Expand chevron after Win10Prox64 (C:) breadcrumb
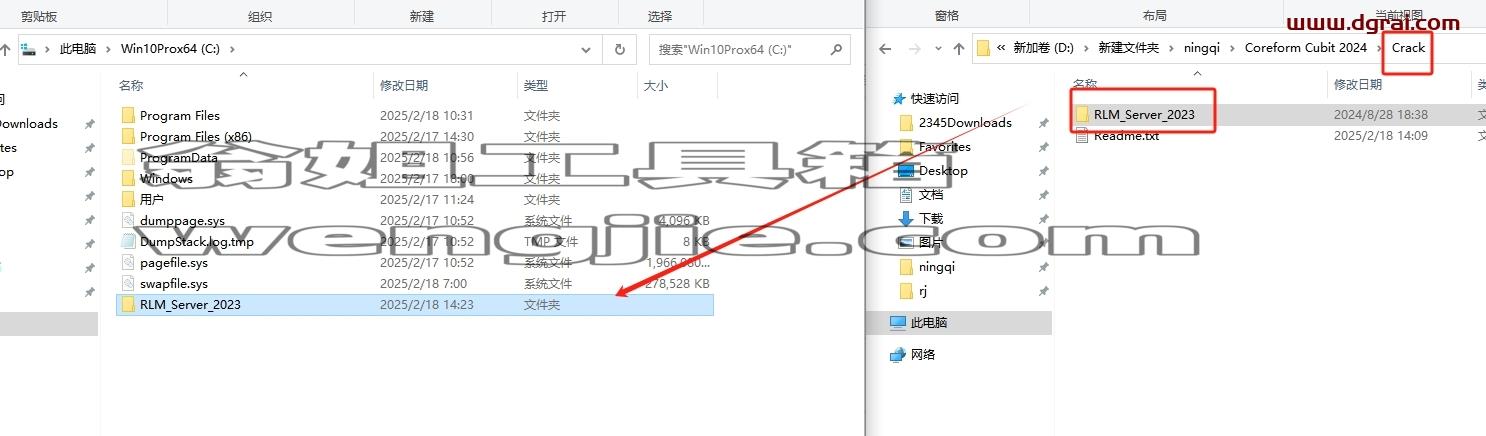This screenshot has height=436, width=1486. (x=231, y=48)
